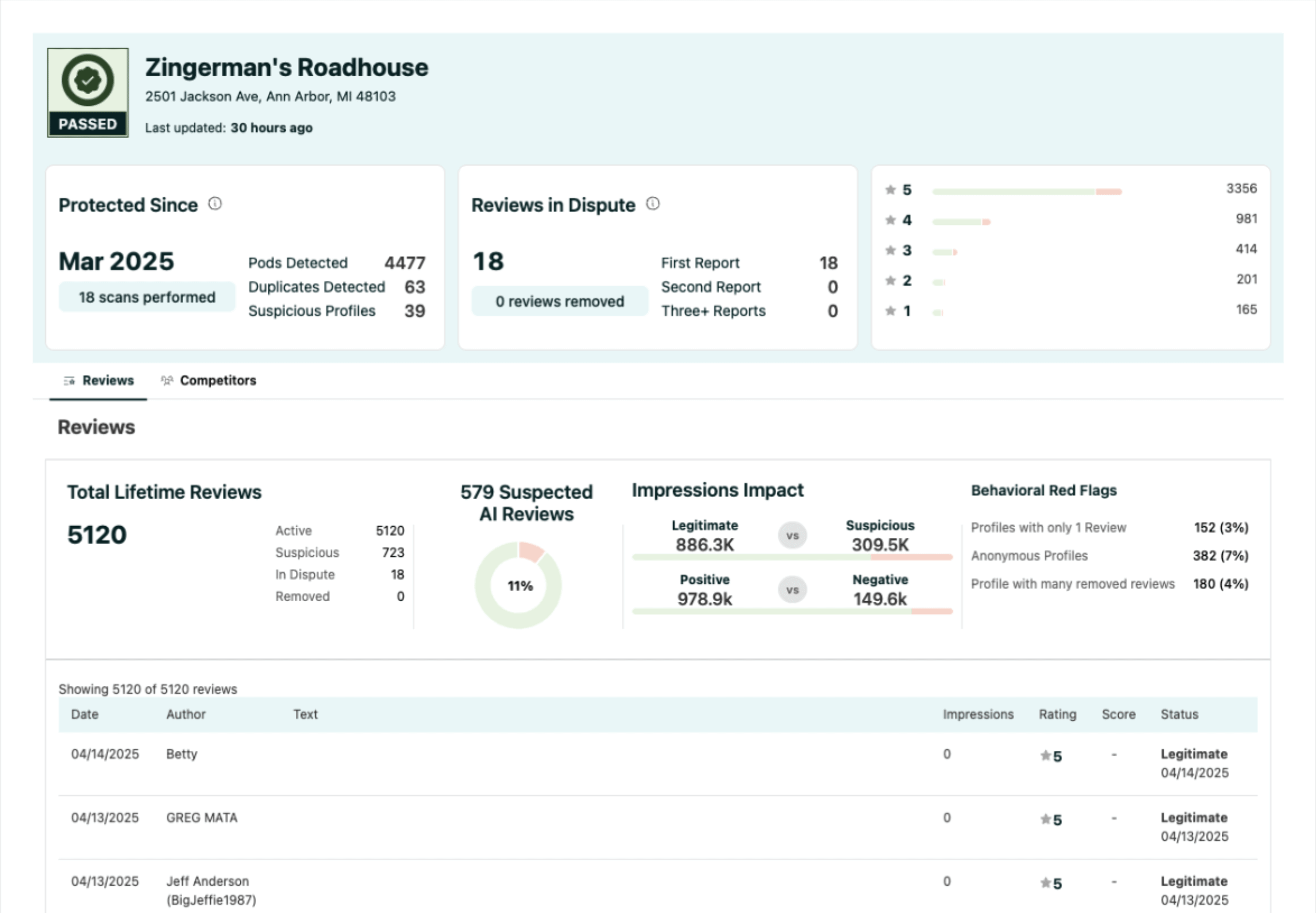Viewport: 1316px width, 913px height.
Task: Open GREG MATA review row
Action: click(x=201, y=818)
